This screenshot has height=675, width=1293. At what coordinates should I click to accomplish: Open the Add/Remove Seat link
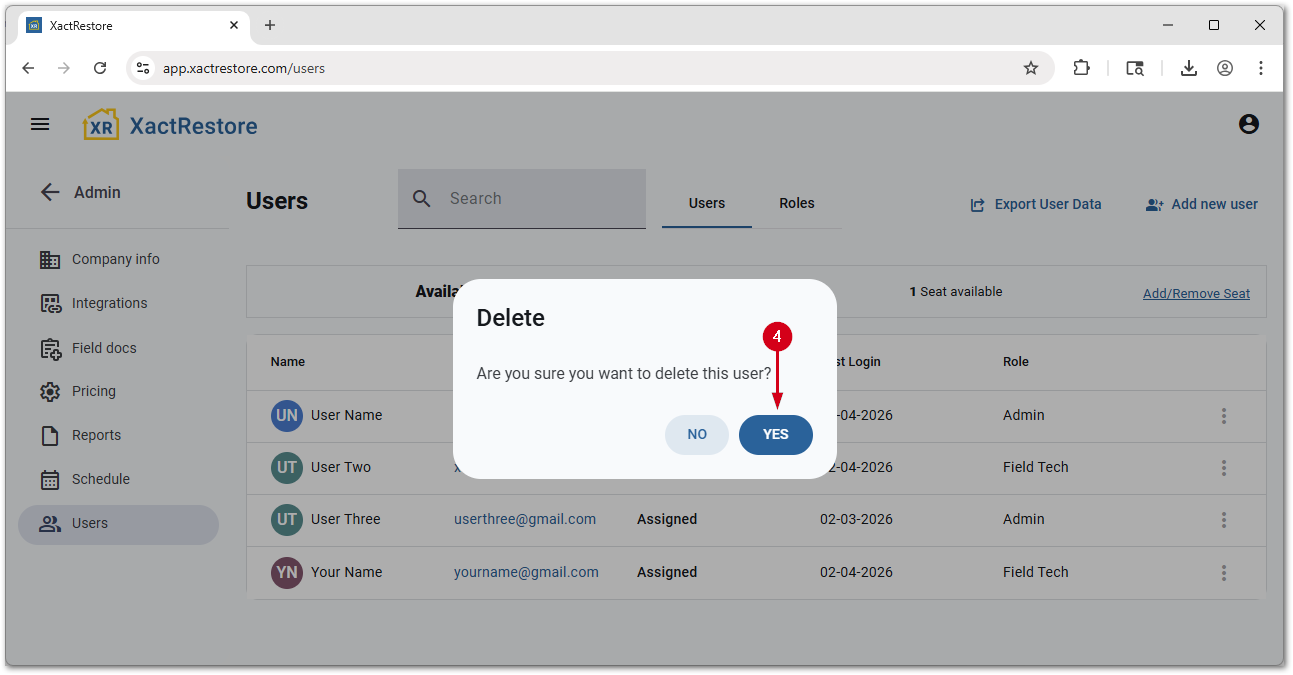point(1196,293)
